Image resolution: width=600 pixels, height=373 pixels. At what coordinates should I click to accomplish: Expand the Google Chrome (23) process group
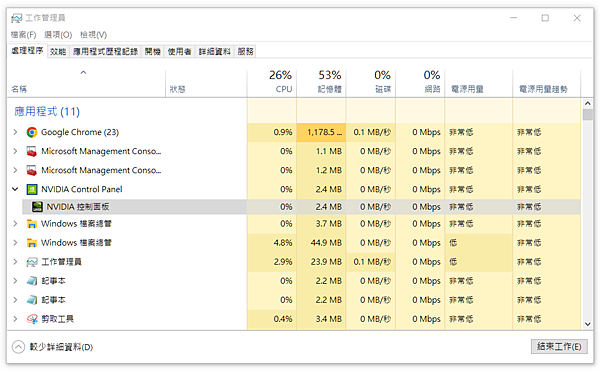click(15, 132)
